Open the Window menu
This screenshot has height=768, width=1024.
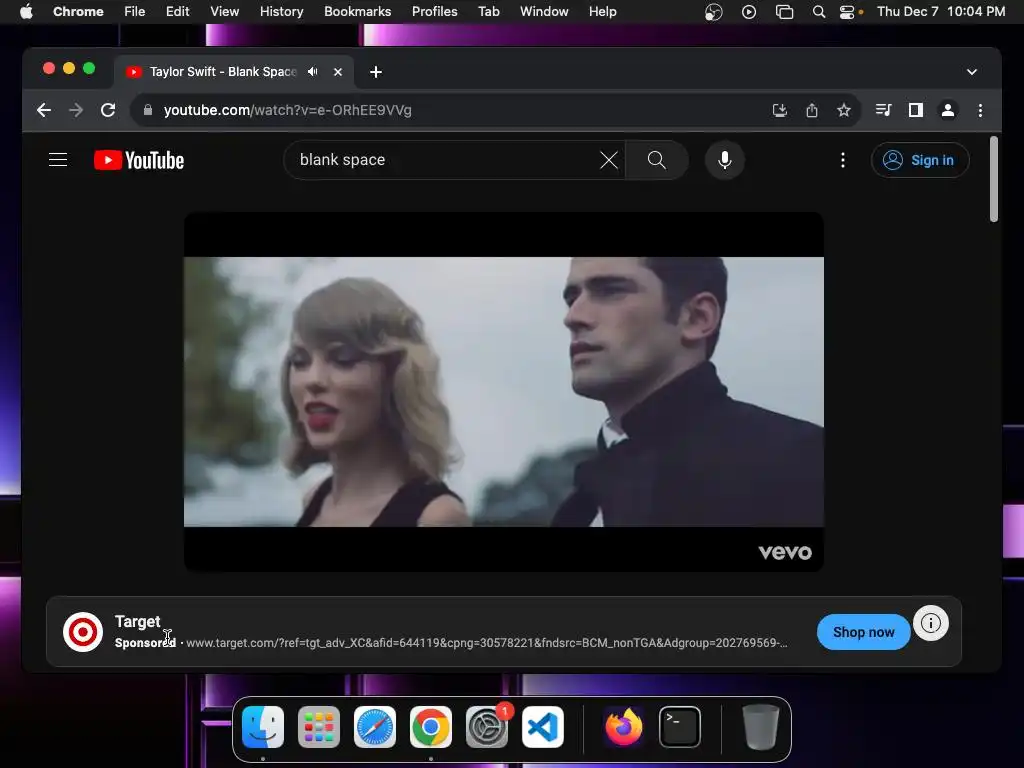[x=544, y=12]
